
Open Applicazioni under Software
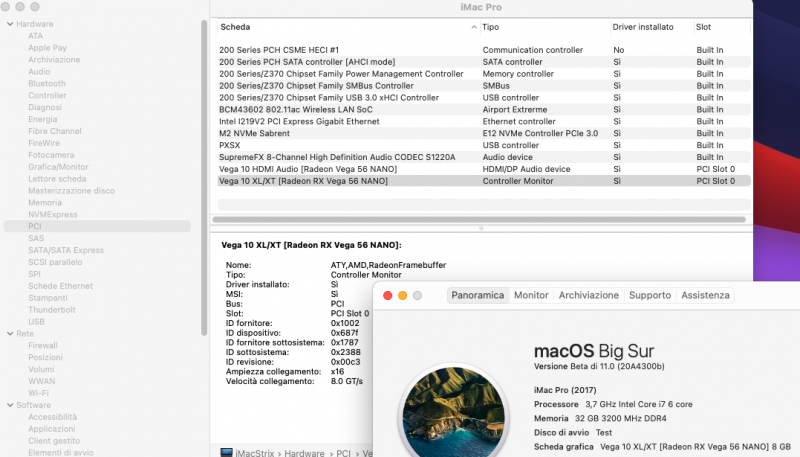pos(52,429)
